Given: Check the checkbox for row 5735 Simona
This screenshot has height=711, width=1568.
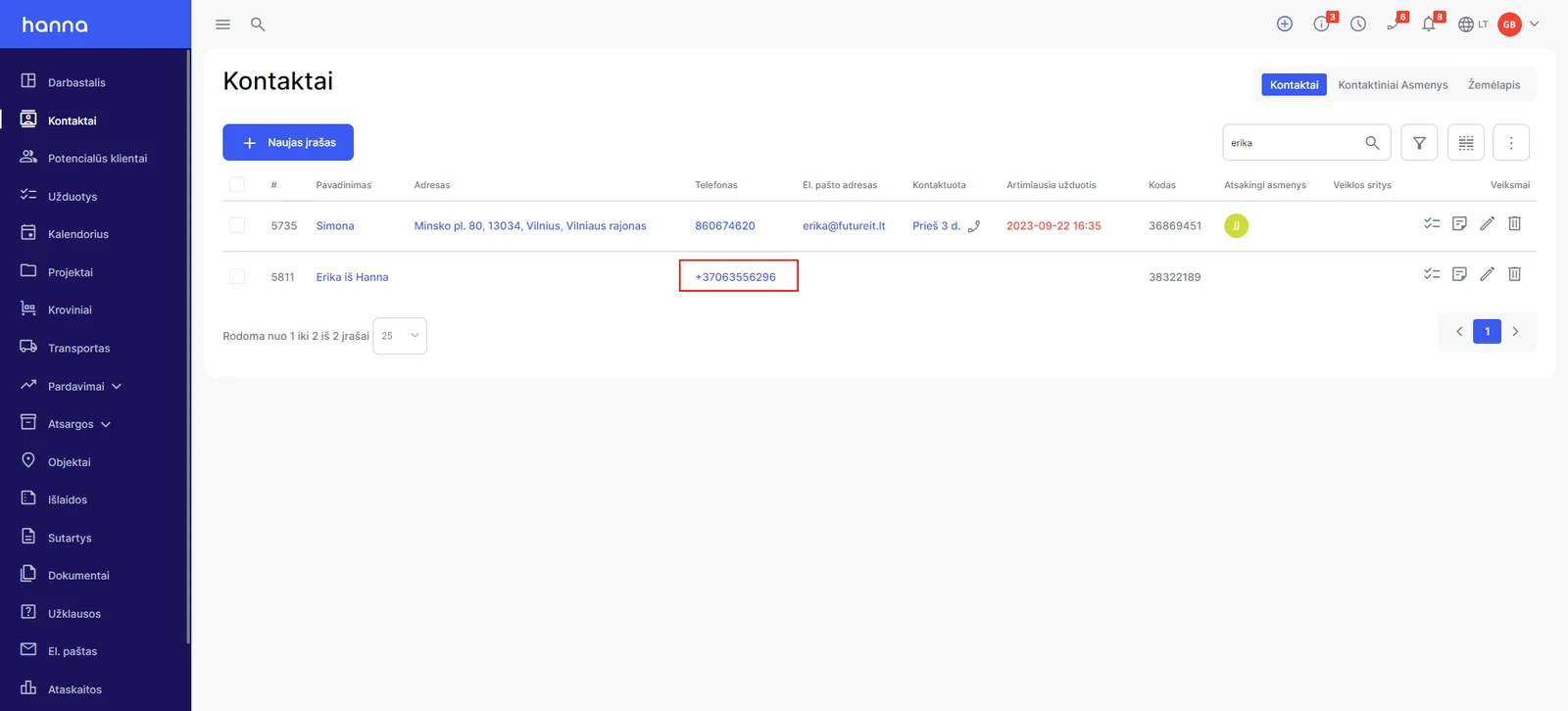Looking at the screenshot, I should 237,225.
